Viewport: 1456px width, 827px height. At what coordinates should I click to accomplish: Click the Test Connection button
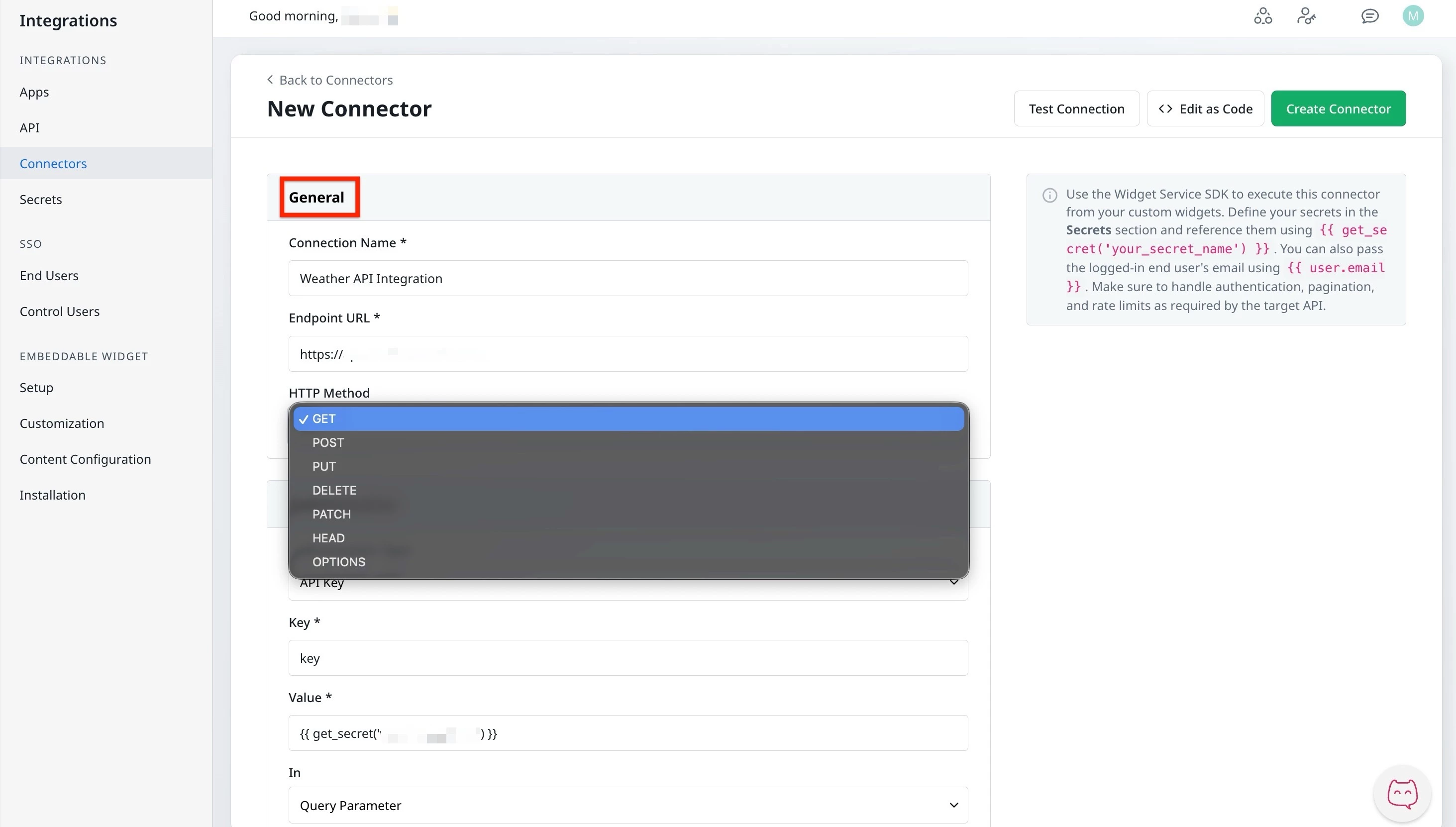pos(1076,108)
